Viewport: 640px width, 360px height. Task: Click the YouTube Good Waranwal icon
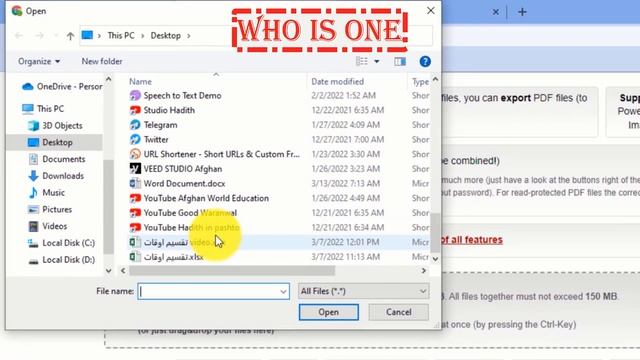point(135,213)
